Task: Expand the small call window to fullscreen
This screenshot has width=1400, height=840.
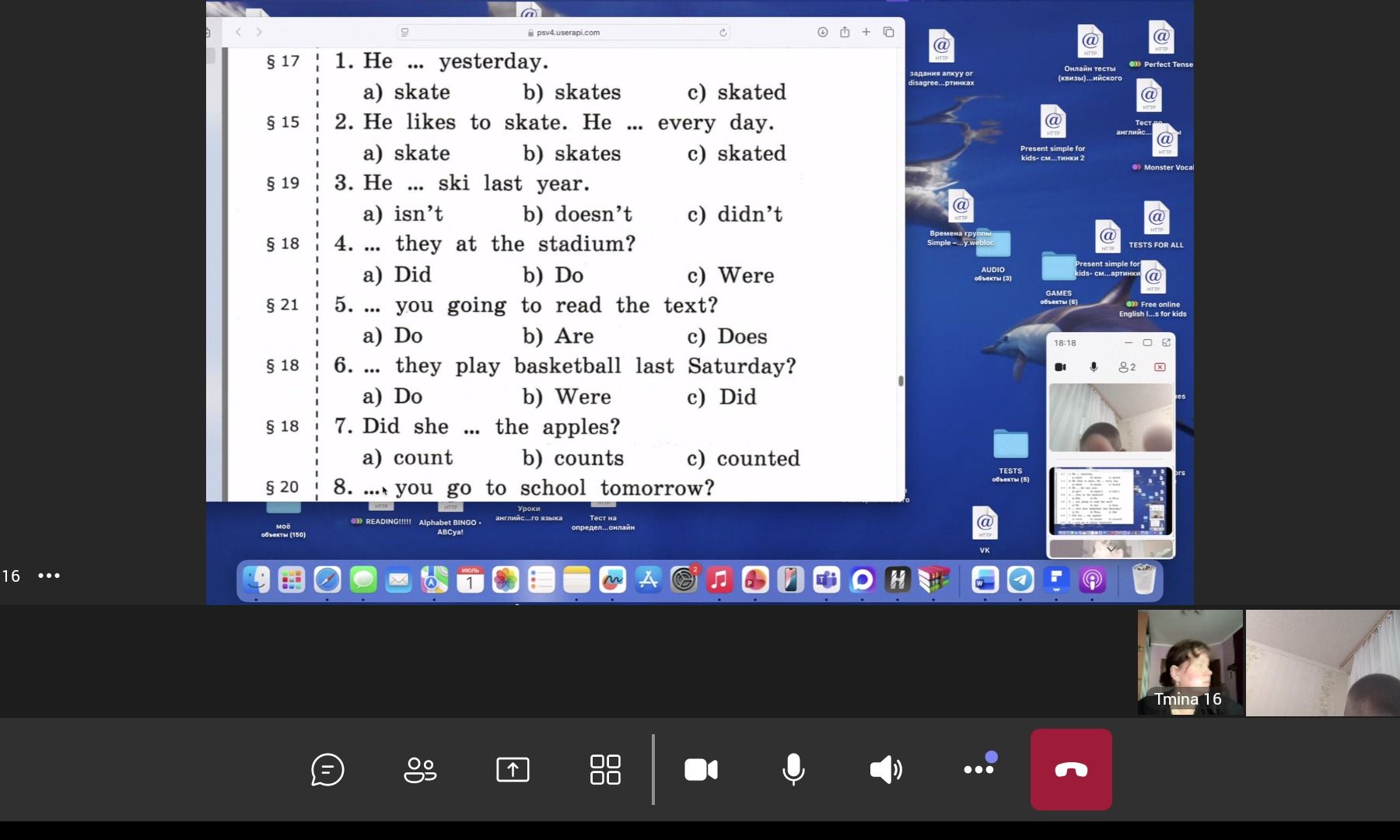Action: point(1166,342)
